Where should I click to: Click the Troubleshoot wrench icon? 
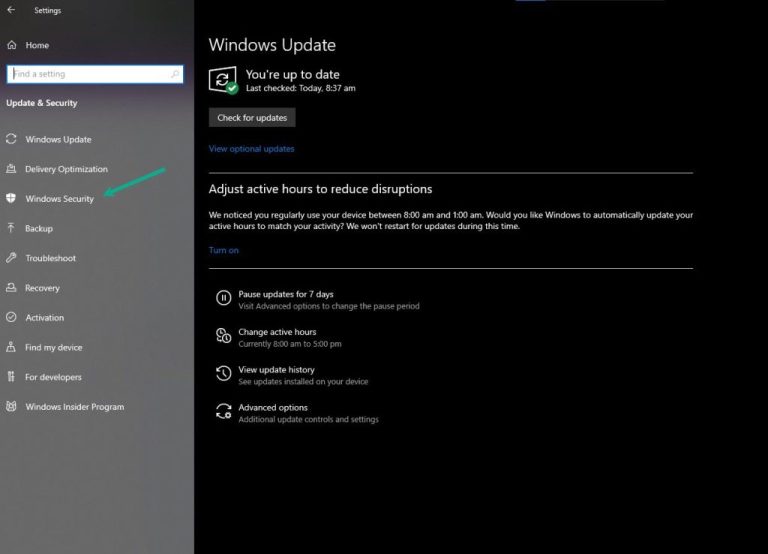coord(11,258)
